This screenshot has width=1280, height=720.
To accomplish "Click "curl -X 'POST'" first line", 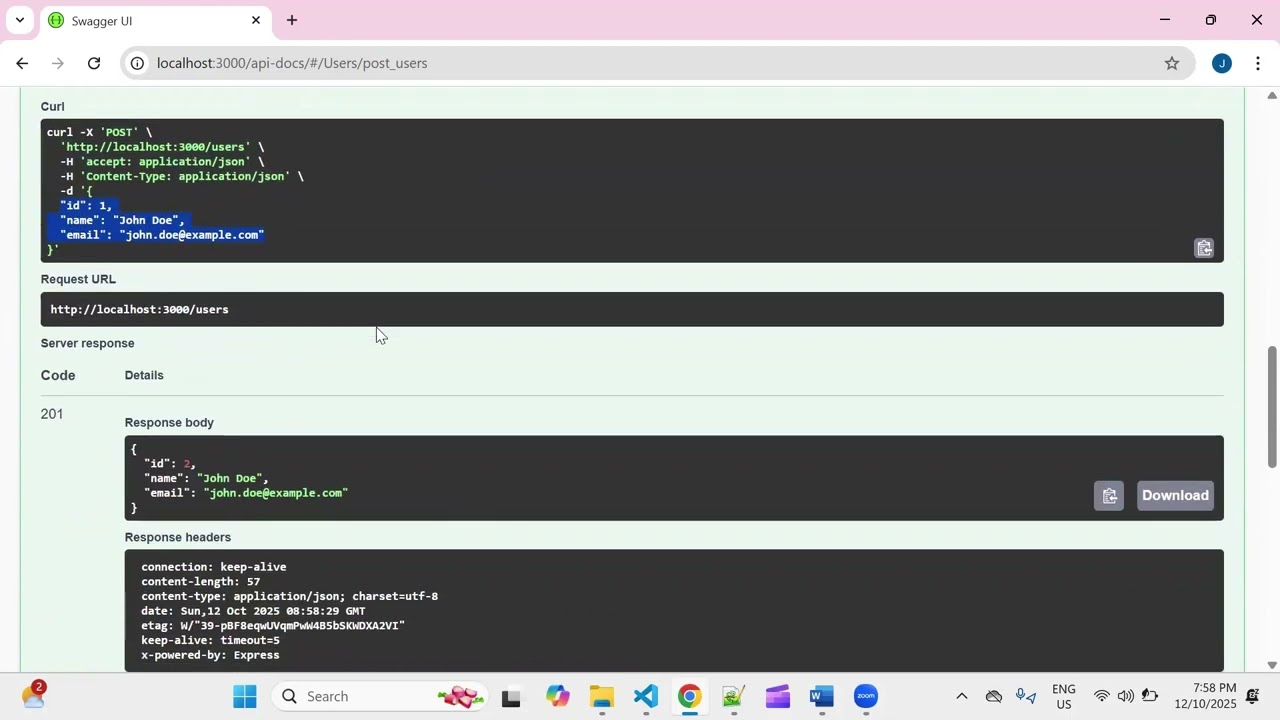I will pos(99,132).
